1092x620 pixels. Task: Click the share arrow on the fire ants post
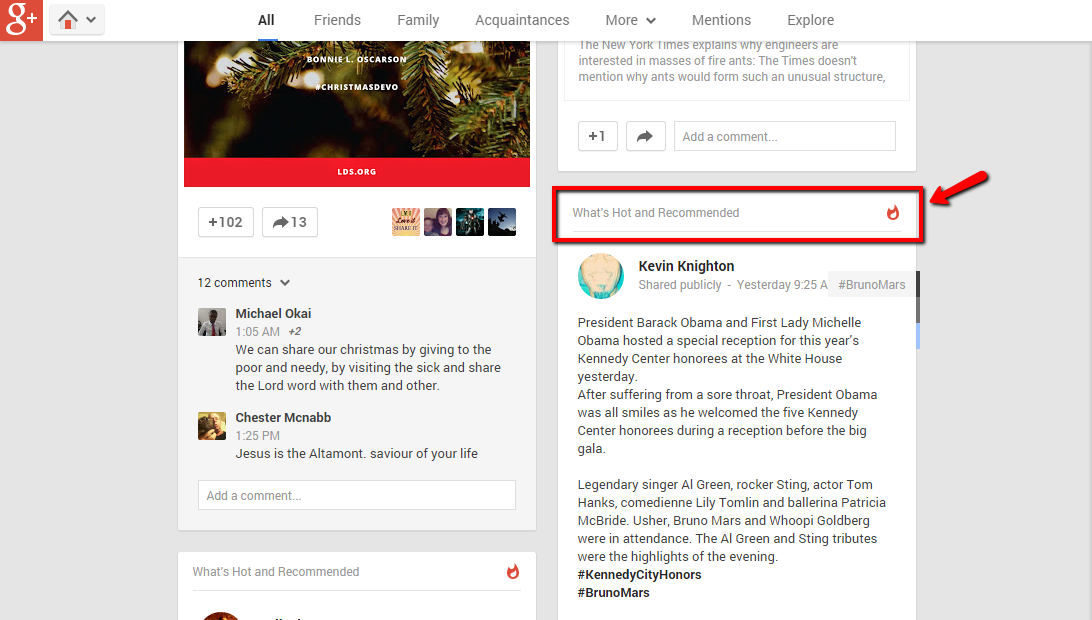646,136
